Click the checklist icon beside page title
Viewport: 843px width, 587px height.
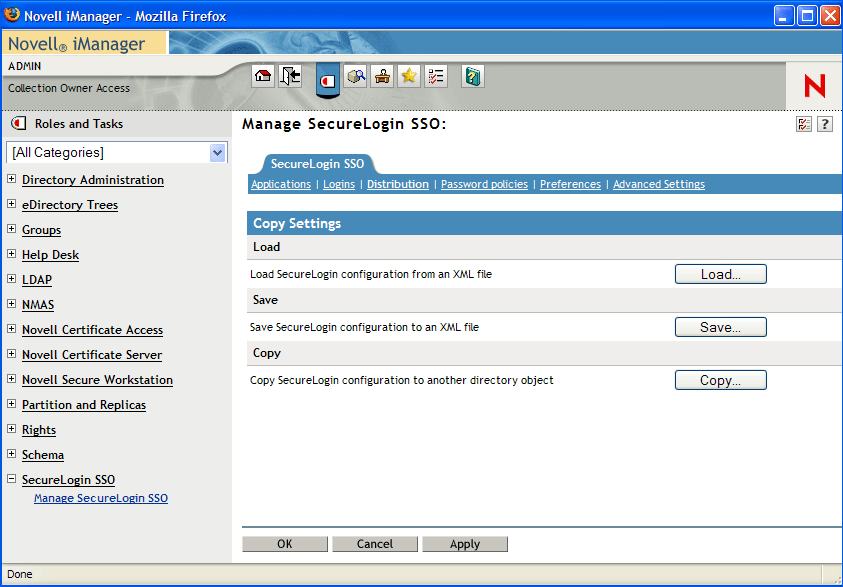click(804, 124)
